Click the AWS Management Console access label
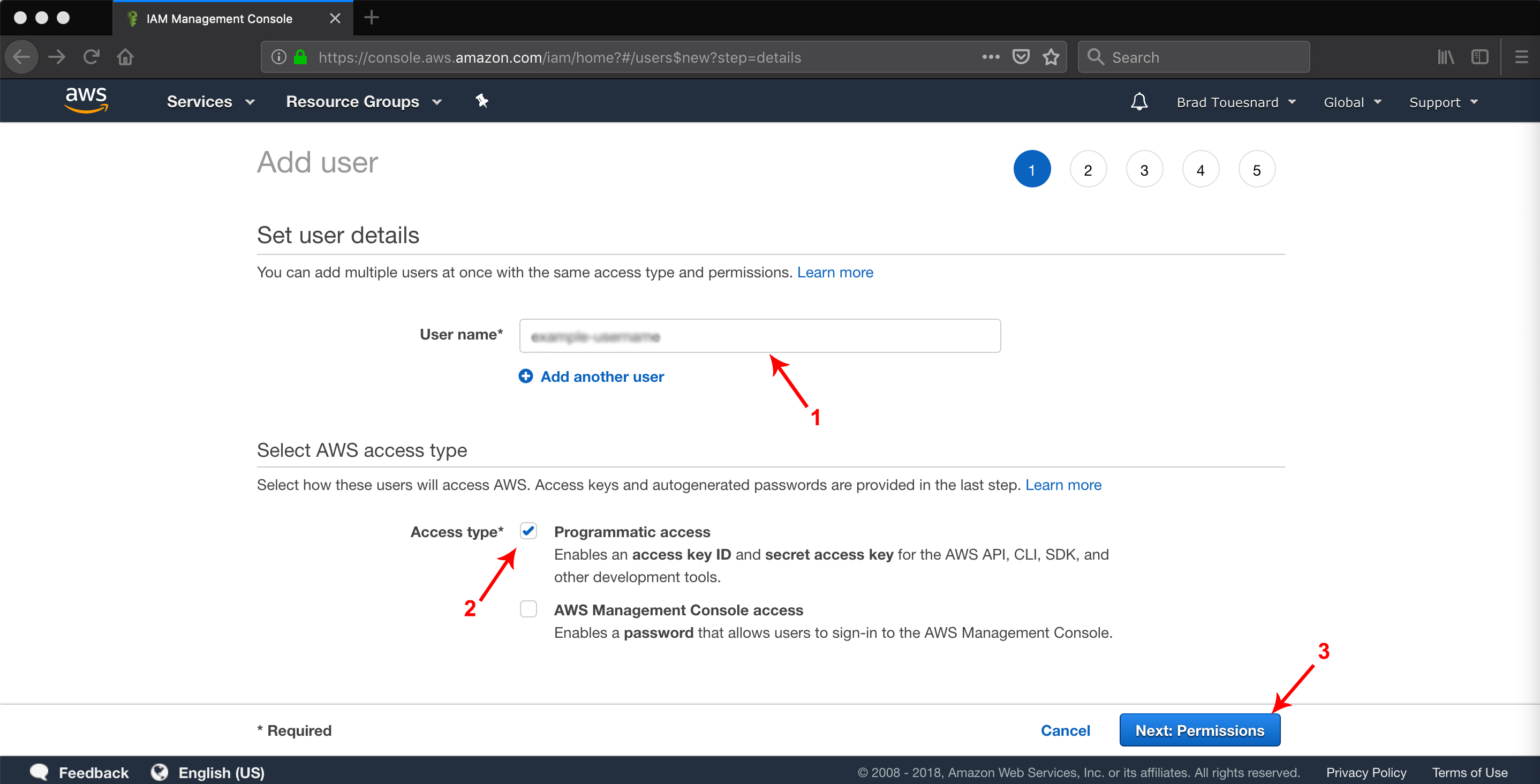 [x=678, y=610]
